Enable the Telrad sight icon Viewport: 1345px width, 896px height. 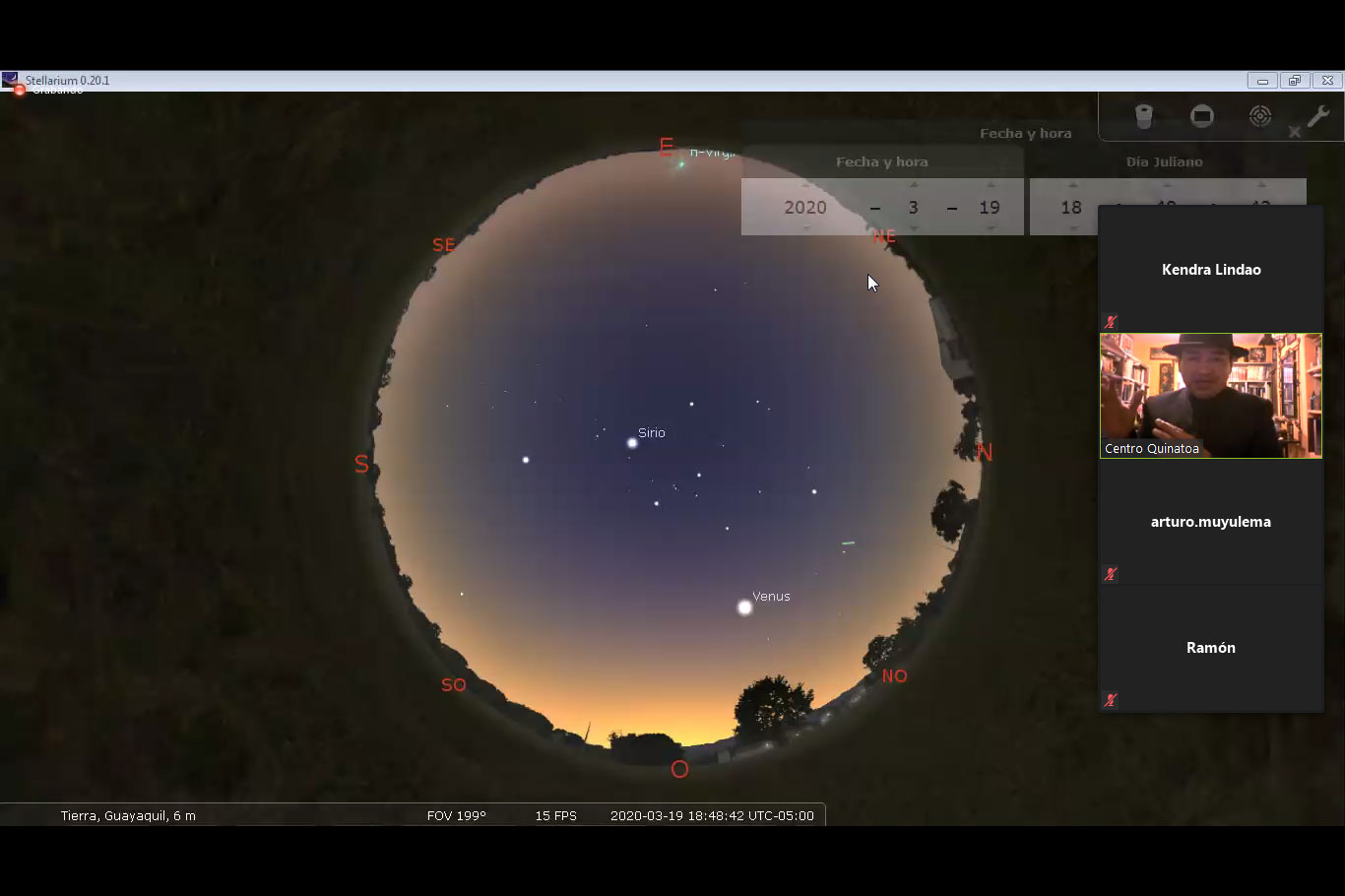coord(1259,116)
